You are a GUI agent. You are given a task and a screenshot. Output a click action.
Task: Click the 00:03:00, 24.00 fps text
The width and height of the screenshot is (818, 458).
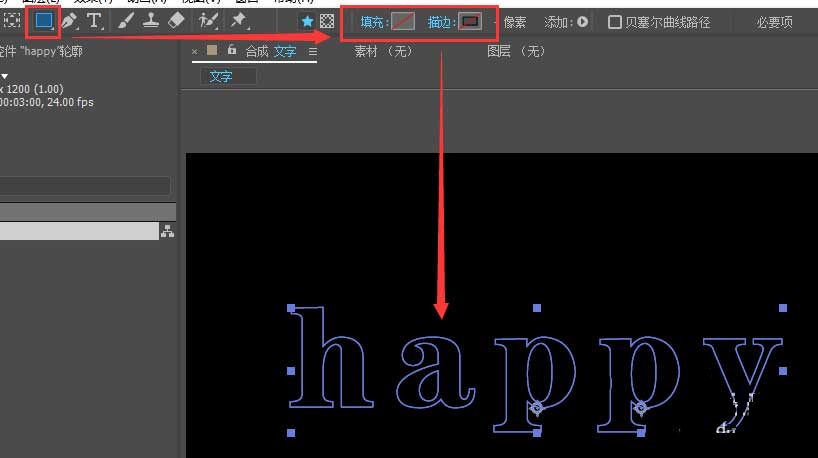[46, 102]
